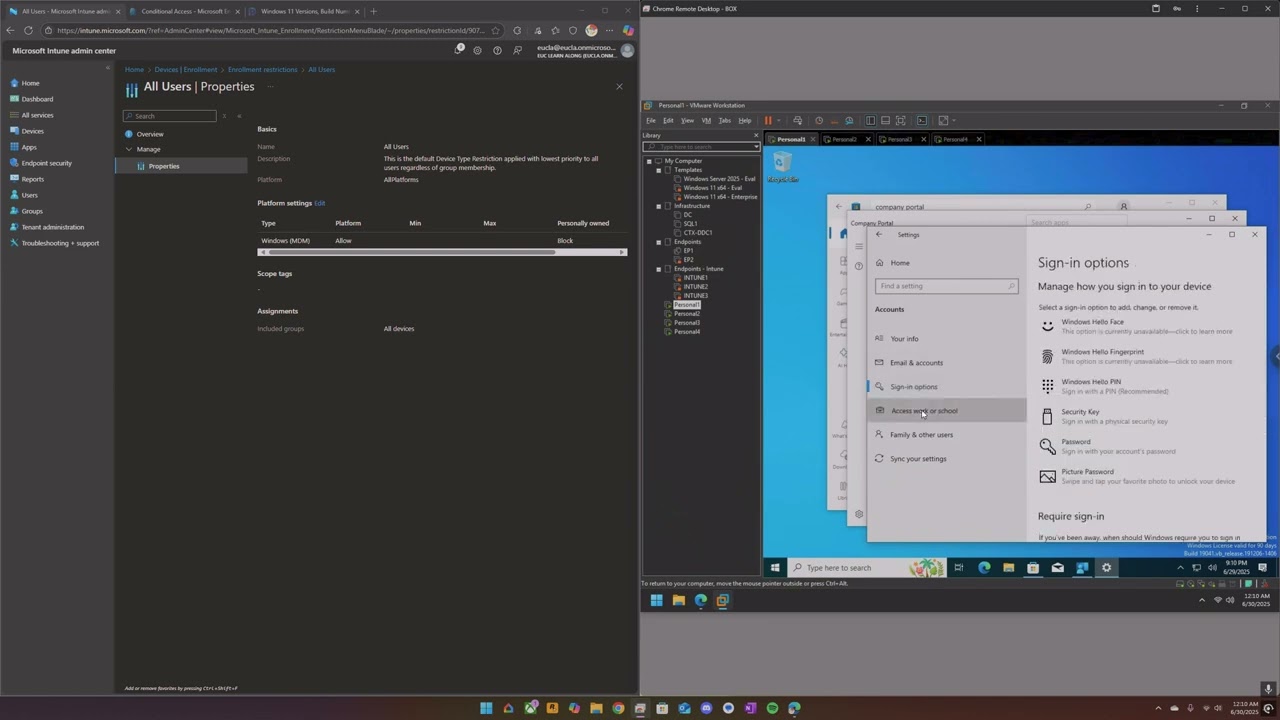Go to Devices | Enrollment breadcrumb
This screenshot has height=720, width=1280.
(x=185, y=70)
